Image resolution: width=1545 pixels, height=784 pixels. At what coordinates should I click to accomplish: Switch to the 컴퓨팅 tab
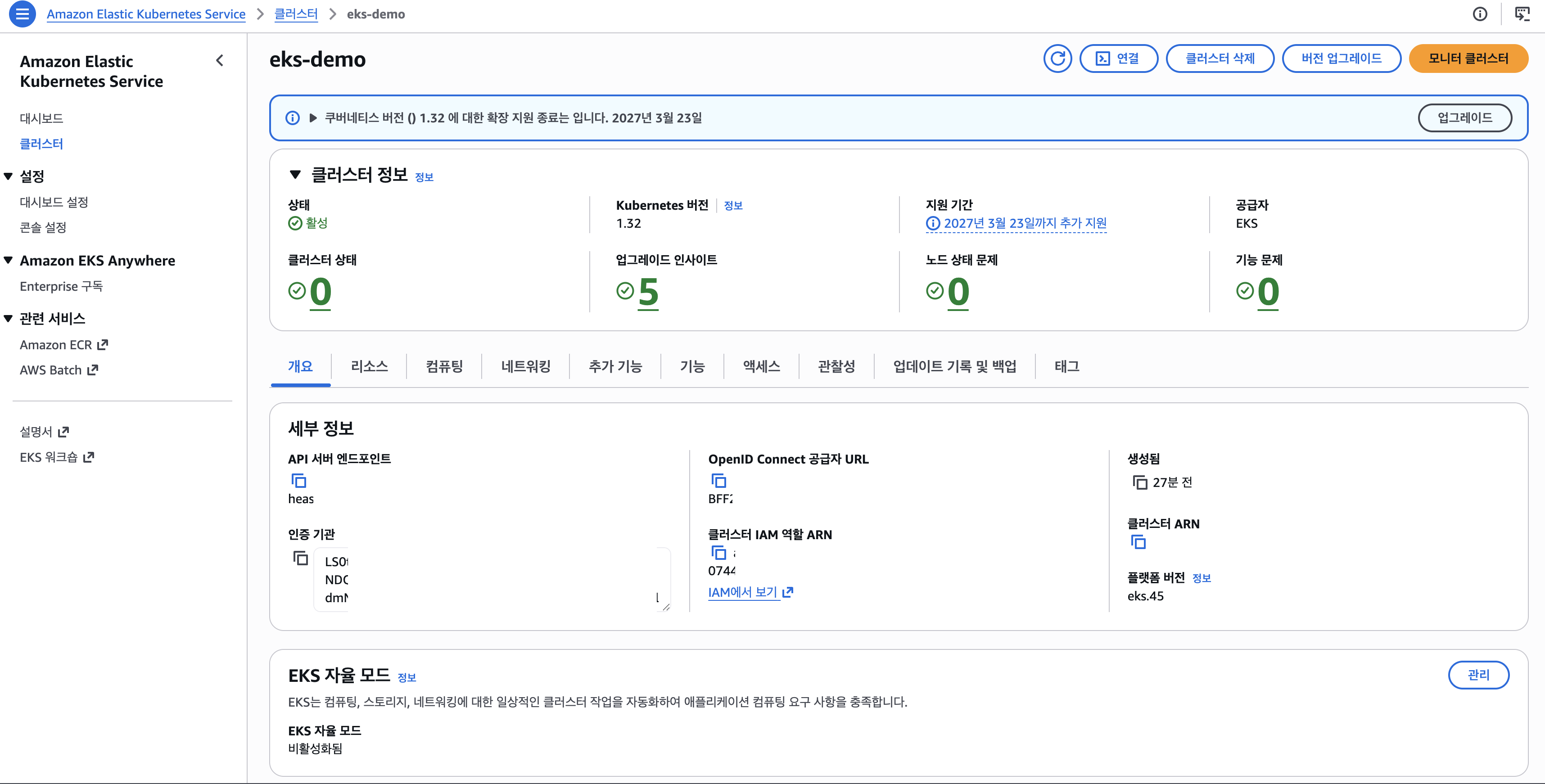coord(444,366)
